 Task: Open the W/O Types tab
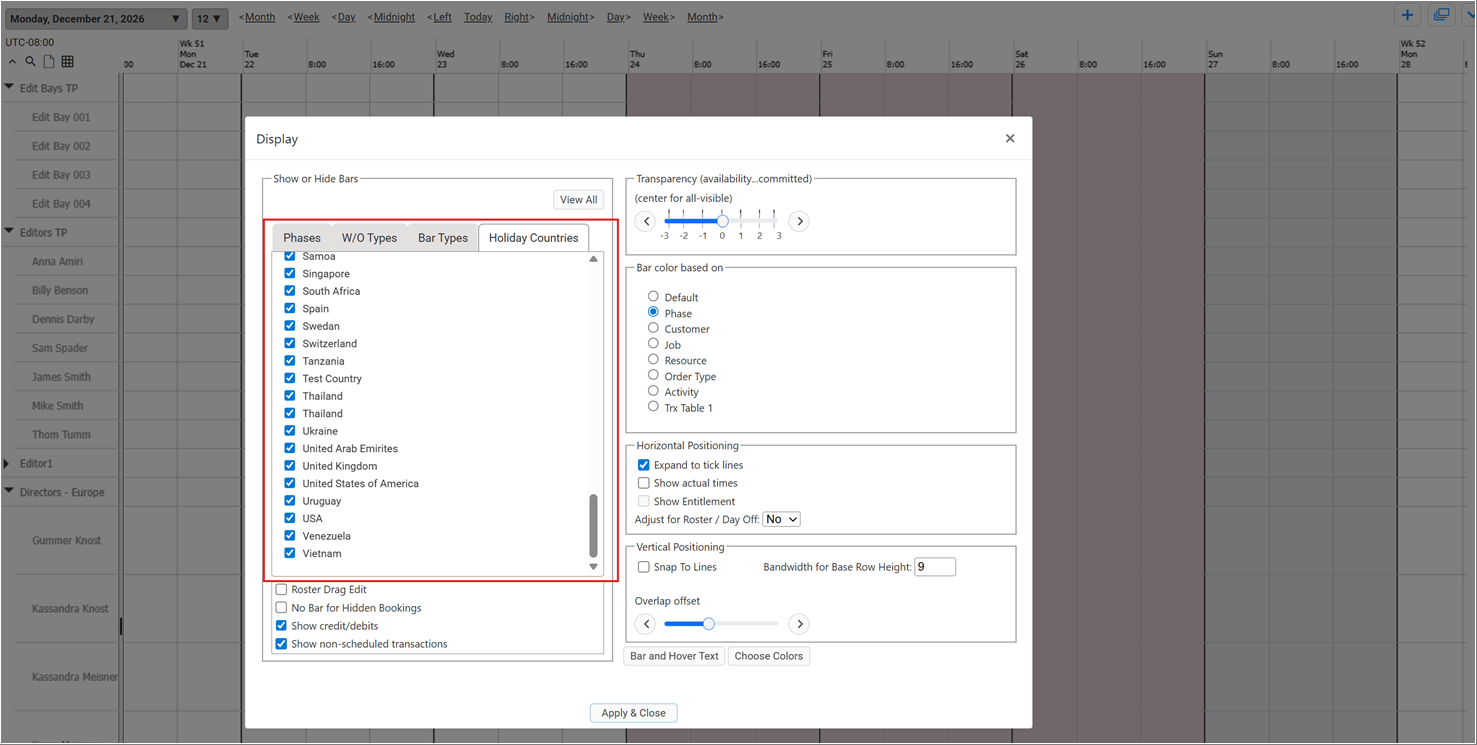click(369, 238)
